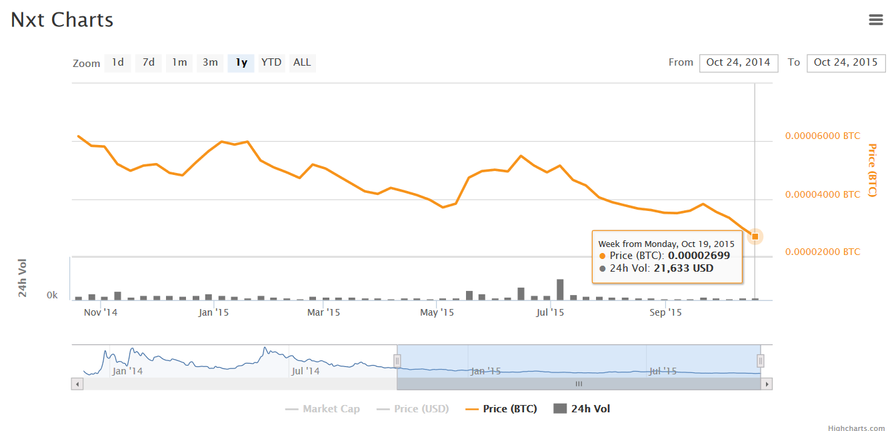
Task: Edit the To date field
Action: tap(846, 63)
